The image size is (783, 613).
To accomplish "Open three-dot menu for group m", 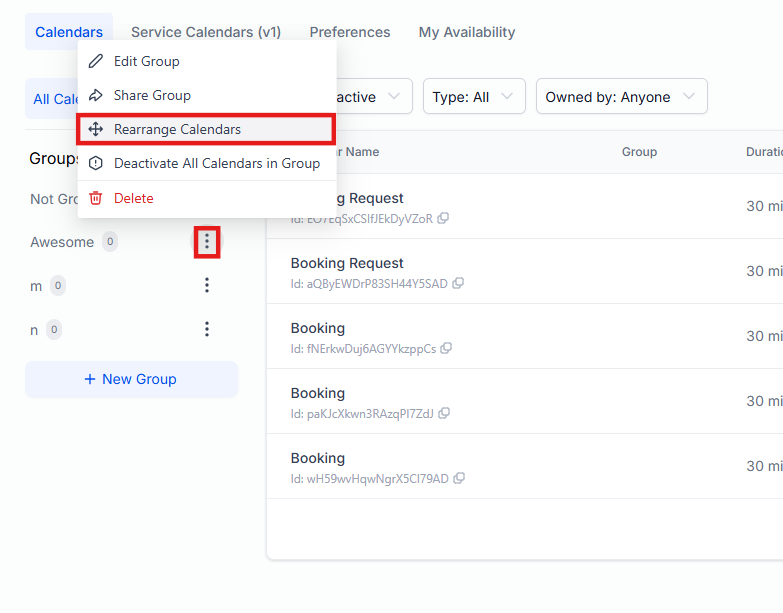I will click(x=207, y=286).
